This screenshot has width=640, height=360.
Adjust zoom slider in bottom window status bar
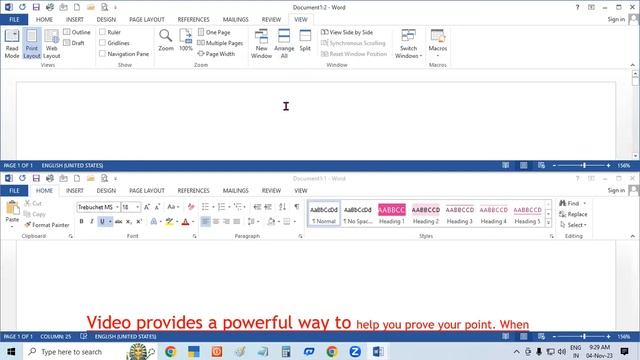click(584, 336)
